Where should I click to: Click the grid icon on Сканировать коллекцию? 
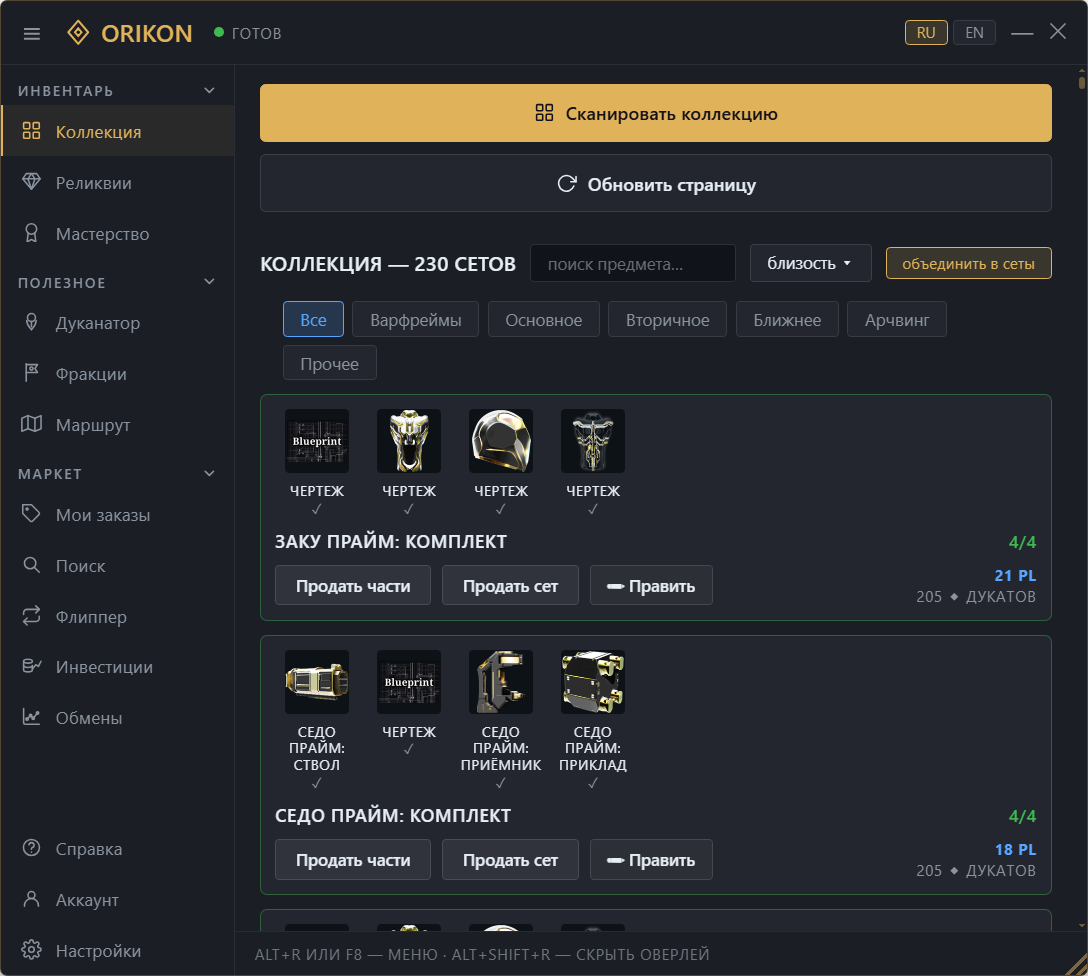(545, 113)
